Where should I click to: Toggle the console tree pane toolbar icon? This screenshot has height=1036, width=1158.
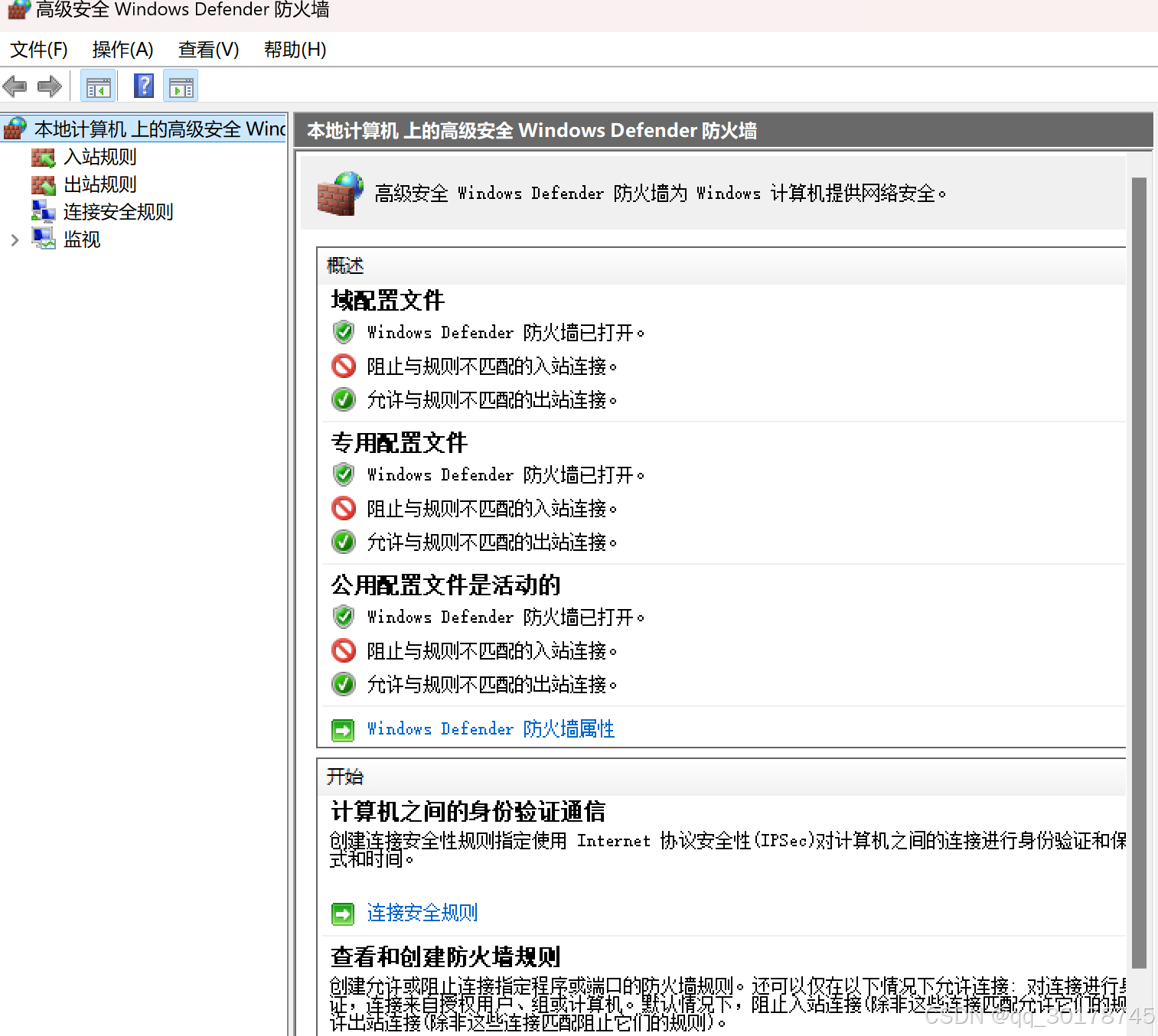(x=99, y=86)
